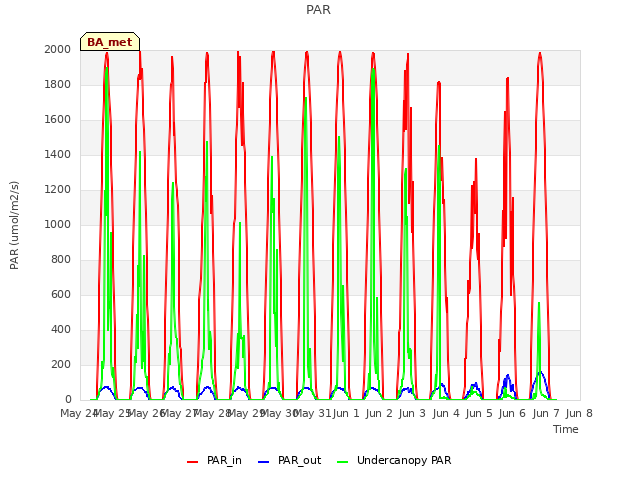640x480 pixels.
Task: Click the 2000 y-axis tick label
Action: [x=58, y=49]
